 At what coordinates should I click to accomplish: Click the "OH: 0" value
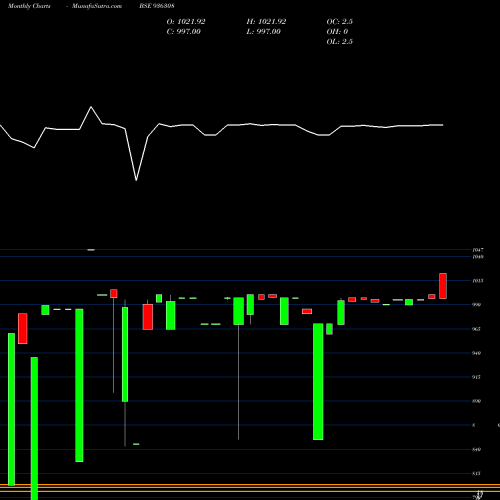(337, 32)
